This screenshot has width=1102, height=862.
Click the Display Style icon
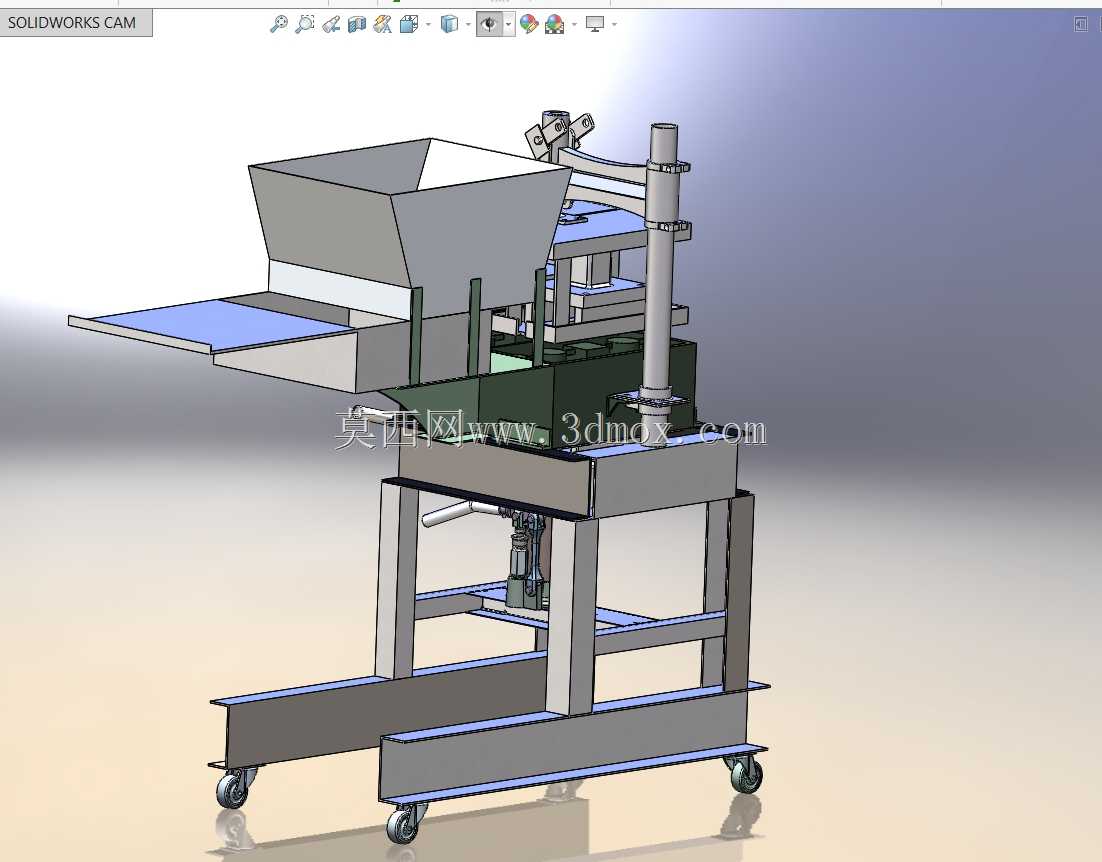pos(449,25)
